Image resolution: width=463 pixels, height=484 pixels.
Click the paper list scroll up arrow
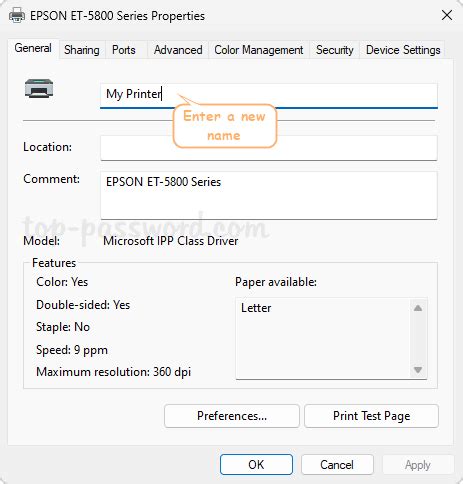point(418,308)
